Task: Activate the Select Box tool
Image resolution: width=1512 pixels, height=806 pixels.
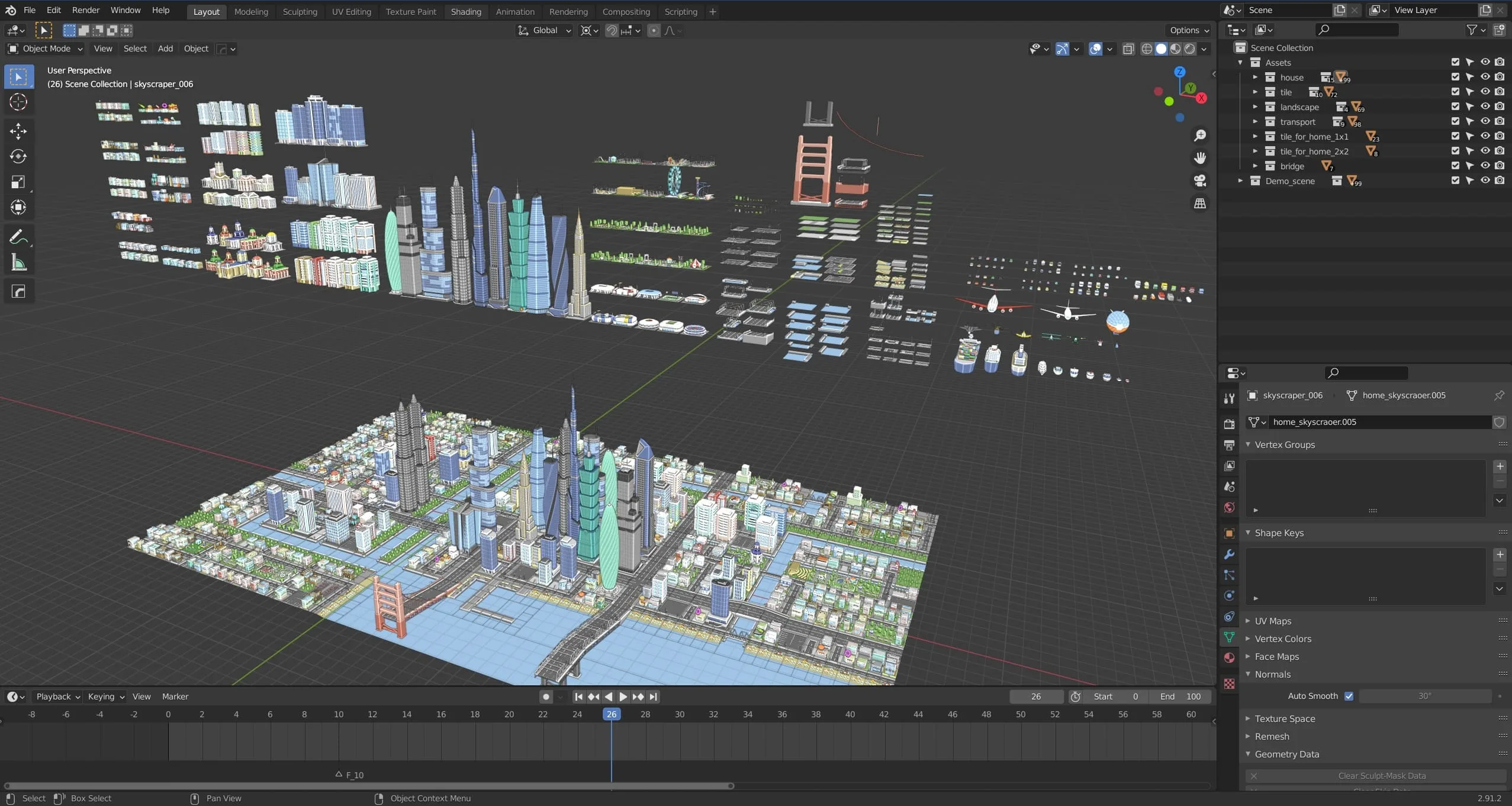Action: point(18,77)
